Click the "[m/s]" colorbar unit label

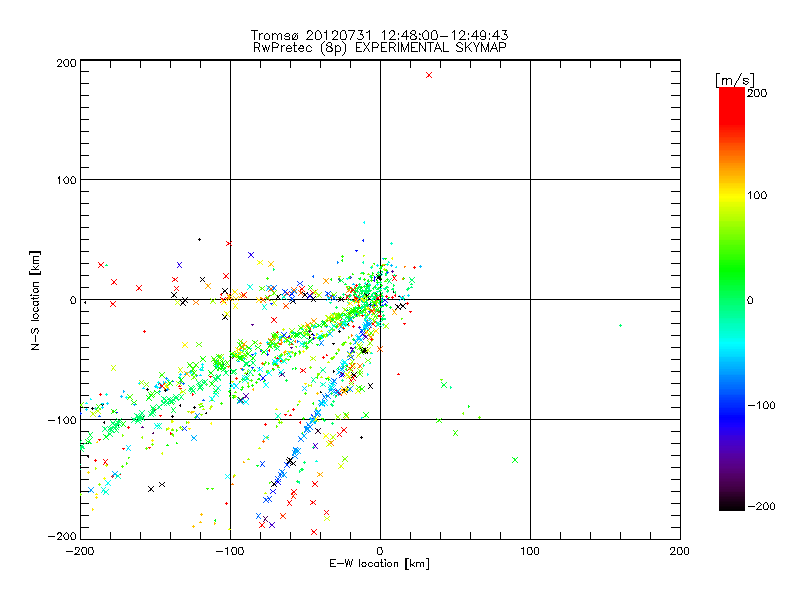coord(735,80)
